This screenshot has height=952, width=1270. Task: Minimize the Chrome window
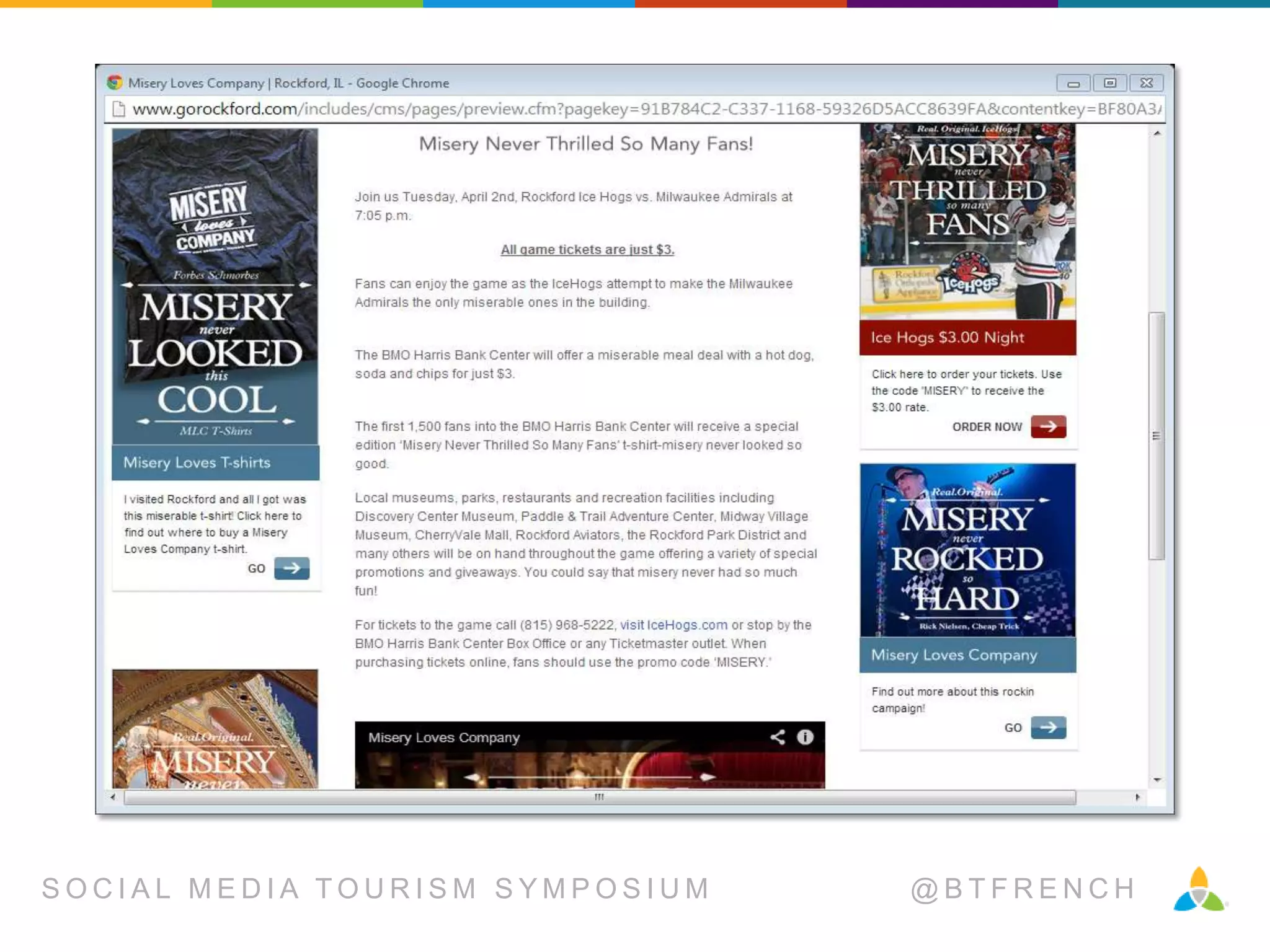[x=1073, y=83]
